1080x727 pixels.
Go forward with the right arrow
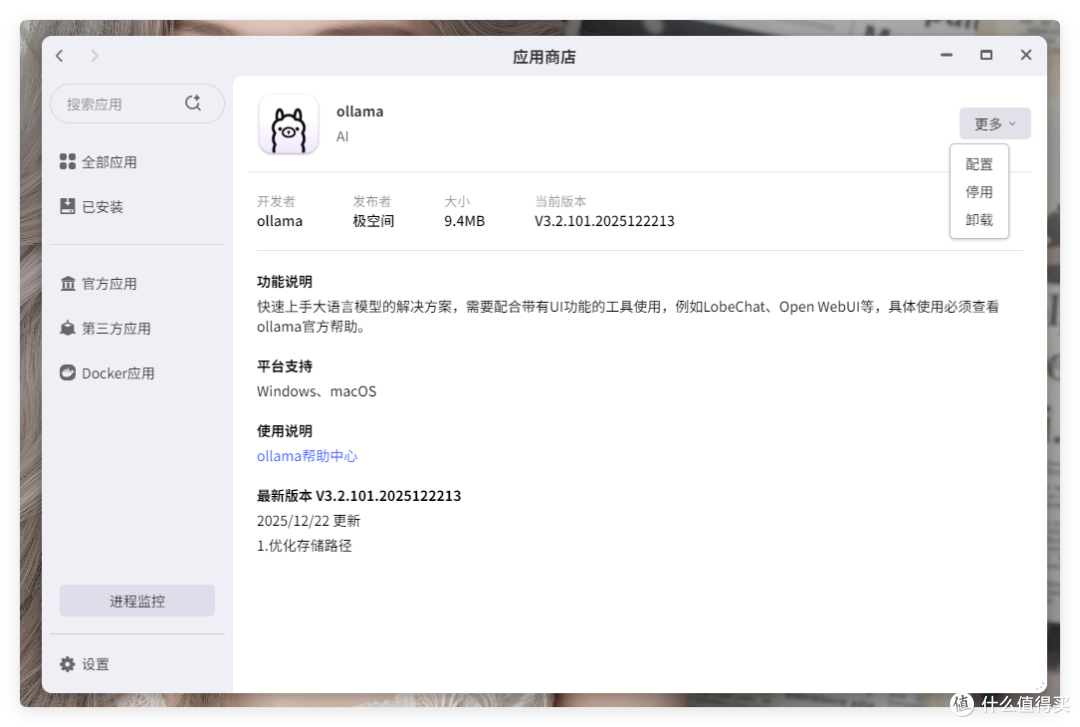click(94, 56)
